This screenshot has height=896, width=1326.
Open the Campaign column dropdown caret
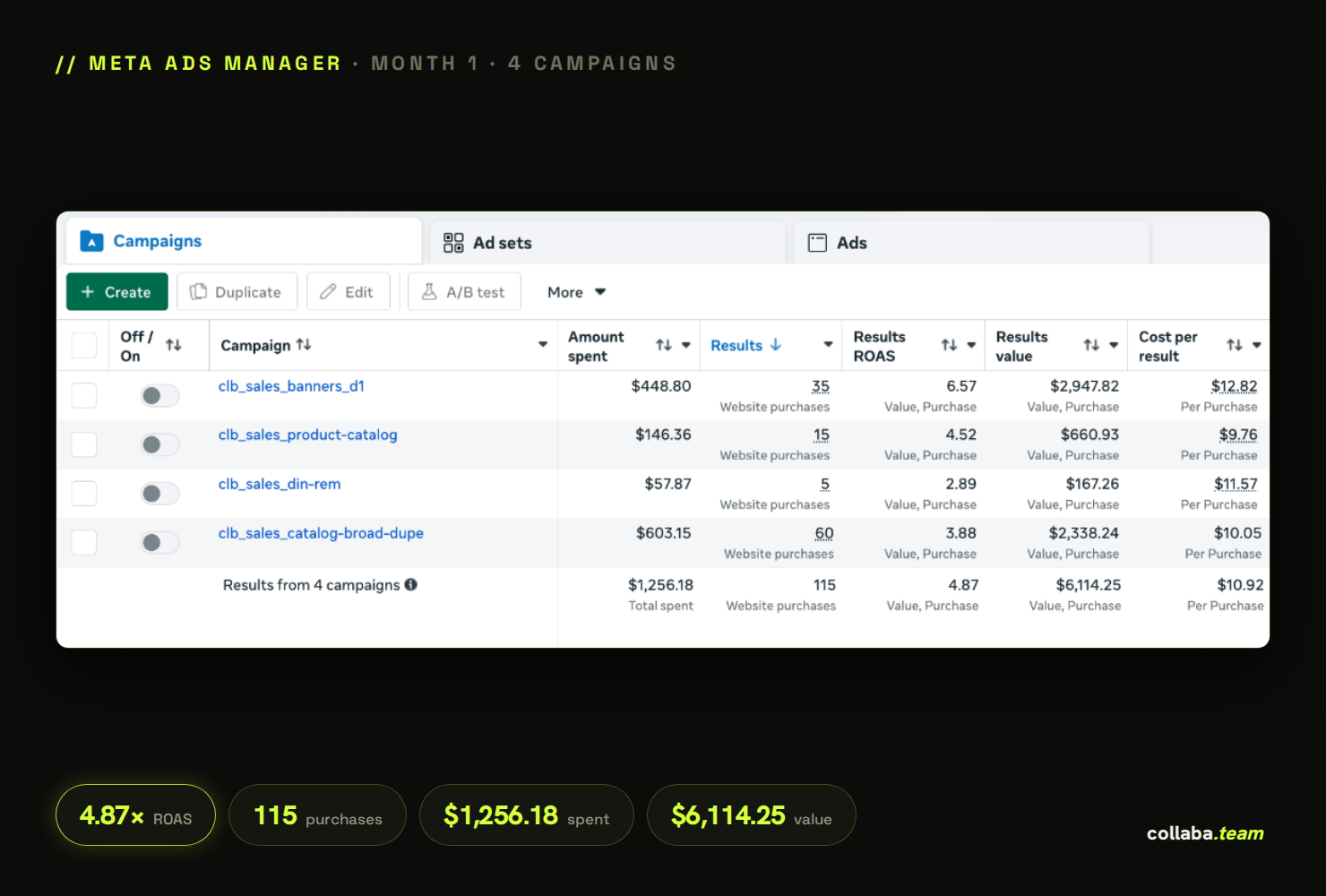pyautogui.click(x=543, y=345)
